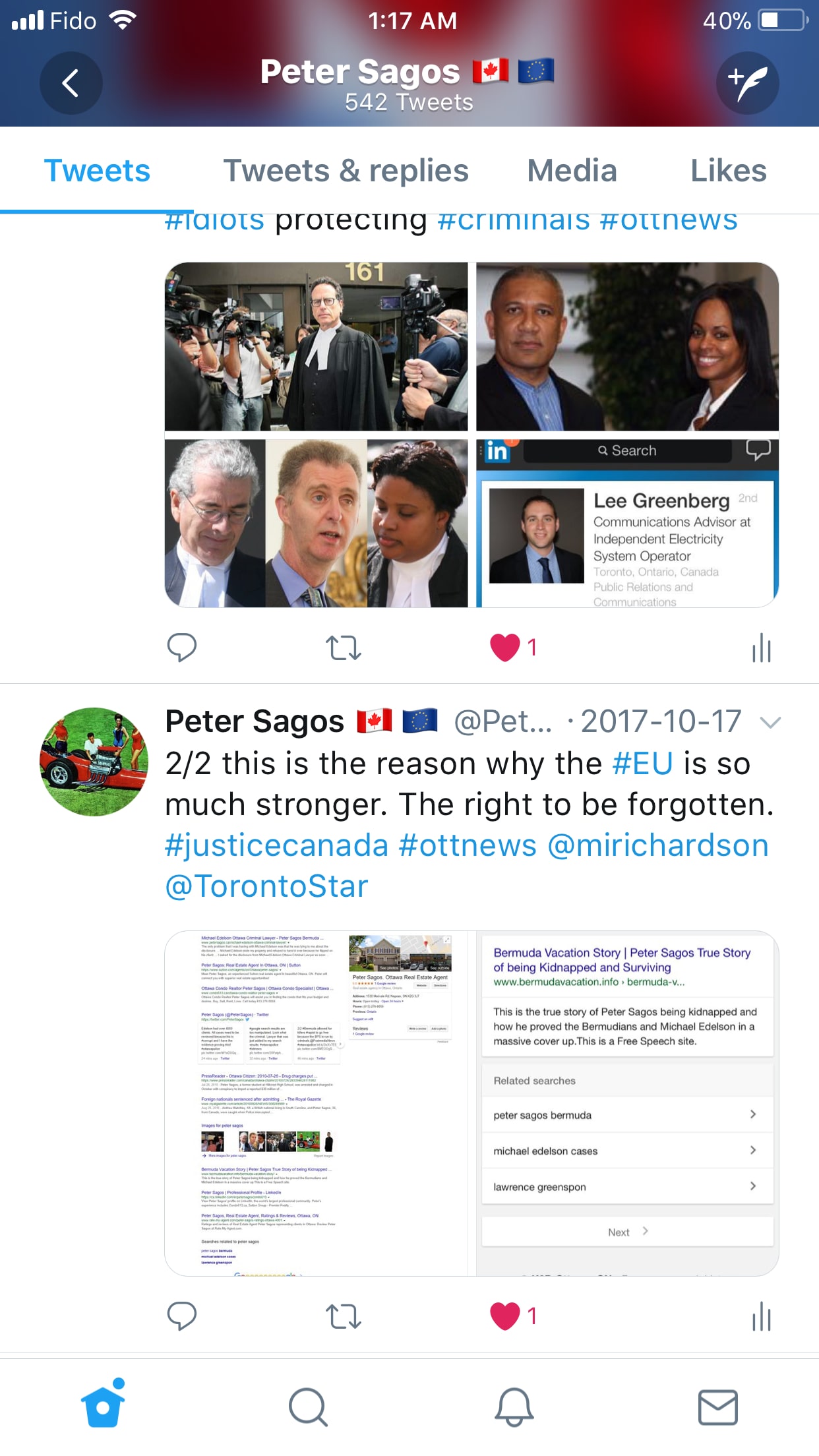Open the @TorontoStar mention link

pyautogui.click(x=266, y=886)
